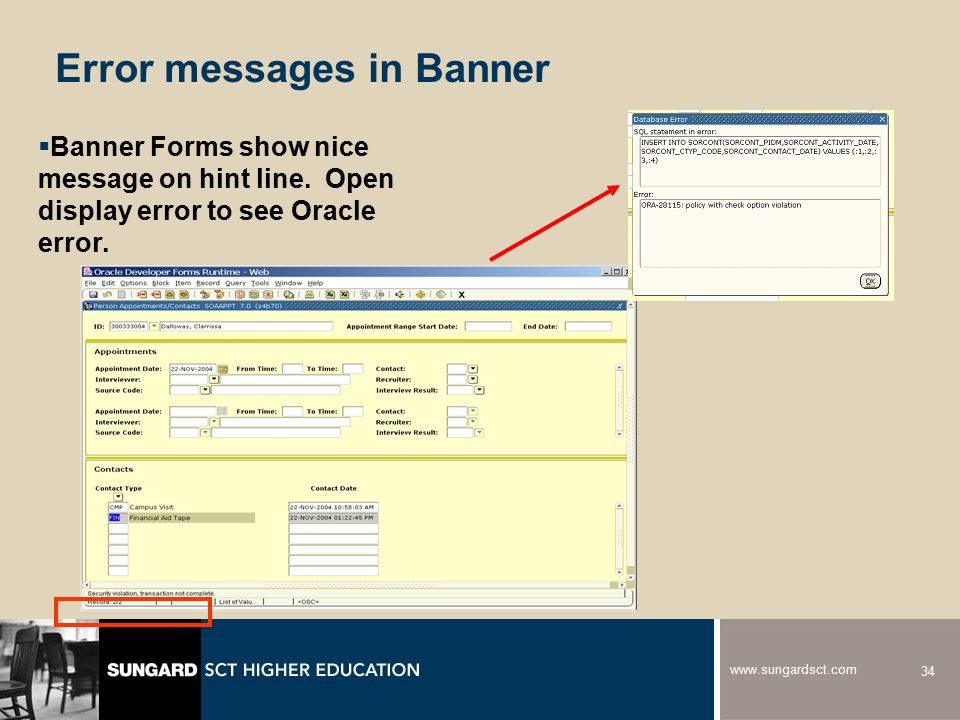Open calendar icon beside the blank appointment date
This screenshot has height=720, width=960.
[223, 411]
